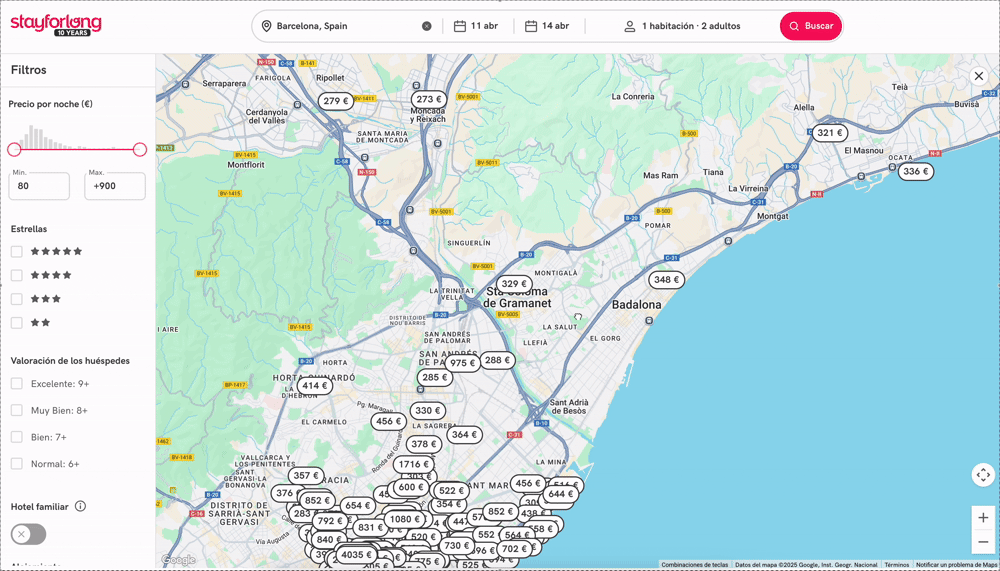Click the minimum price input field
The height and width of the screenshot is (571, 1000).
tap(40, 186)
